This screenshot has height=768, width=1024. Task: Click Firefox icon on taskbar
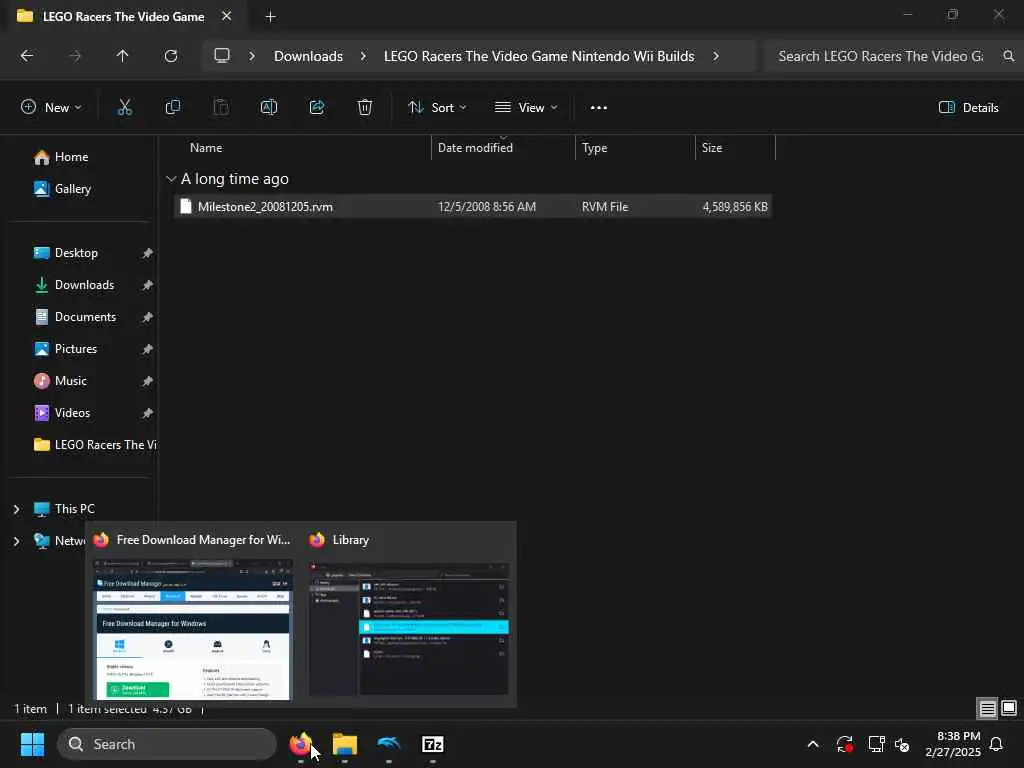(300, 744)
